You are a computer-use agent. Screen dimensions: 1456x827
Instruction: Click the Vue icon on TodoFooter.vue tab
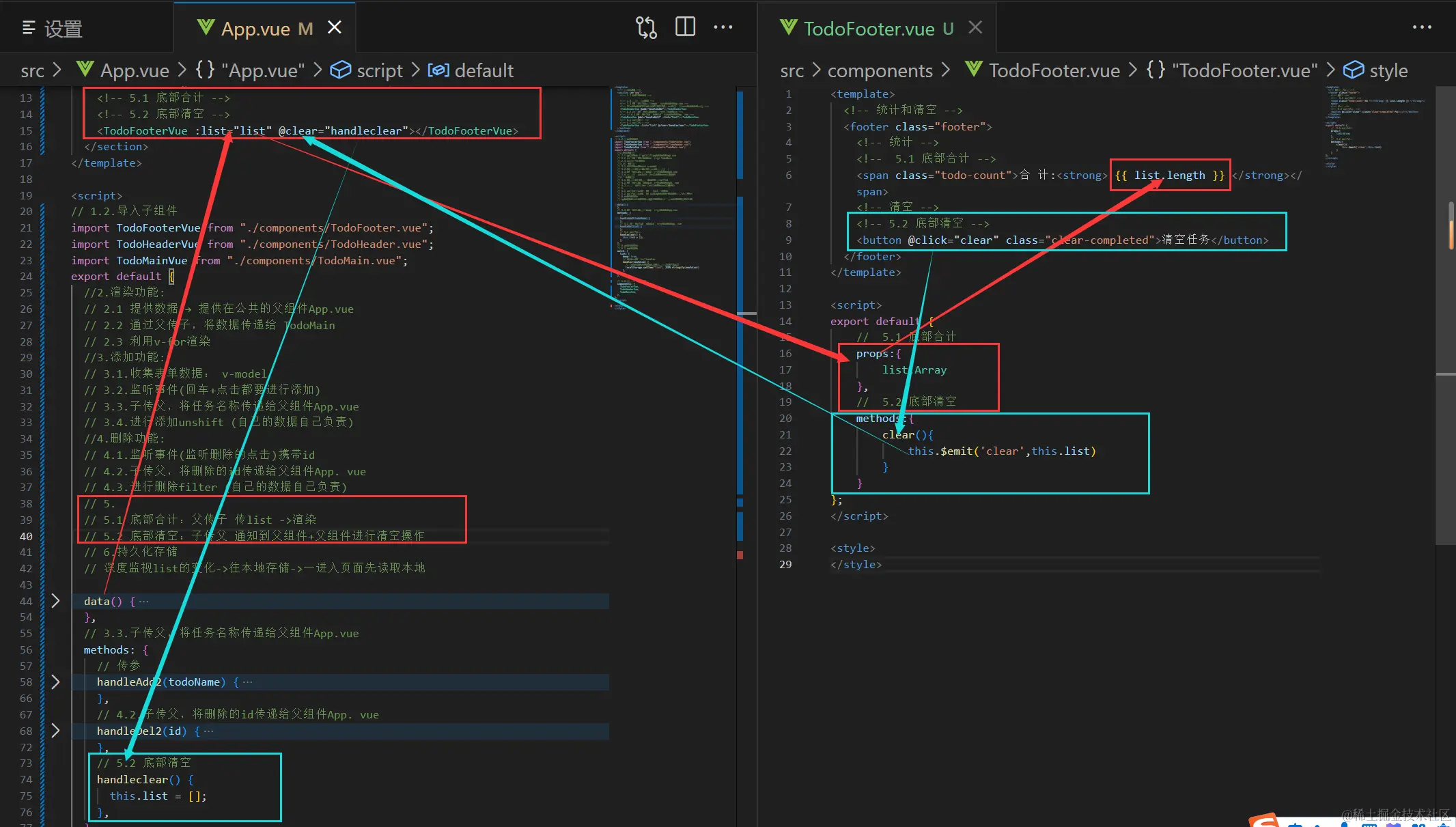tap(789, 27)
